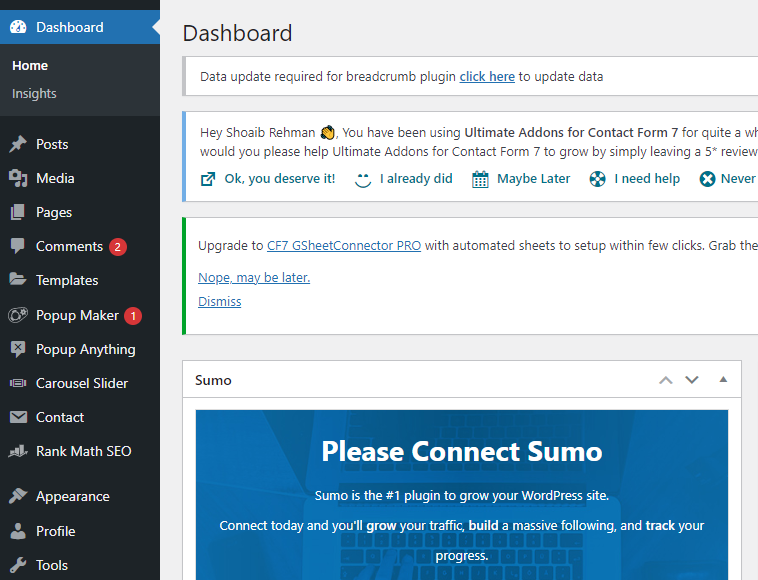Click the Tools wrench icon

point(18,565)
